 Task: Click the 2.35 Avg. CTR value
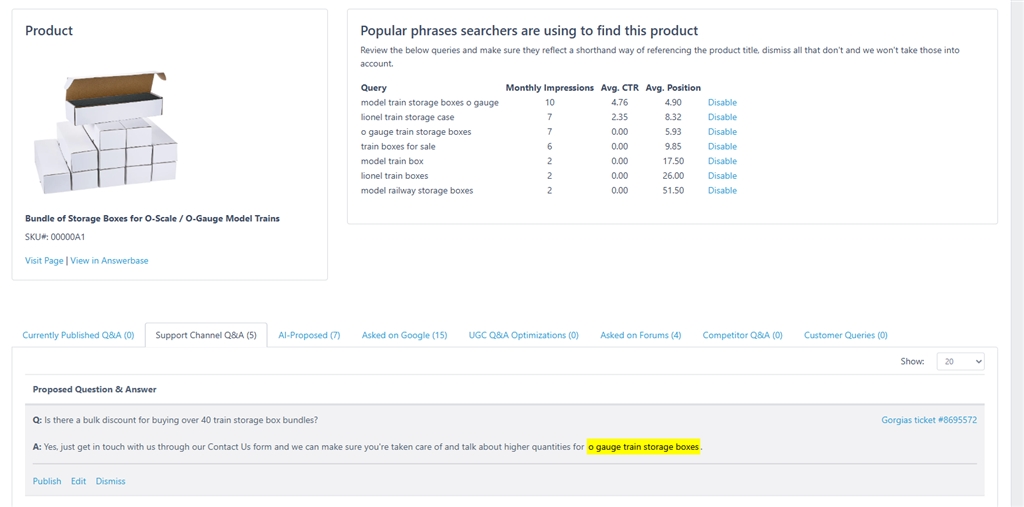point(619,117)
